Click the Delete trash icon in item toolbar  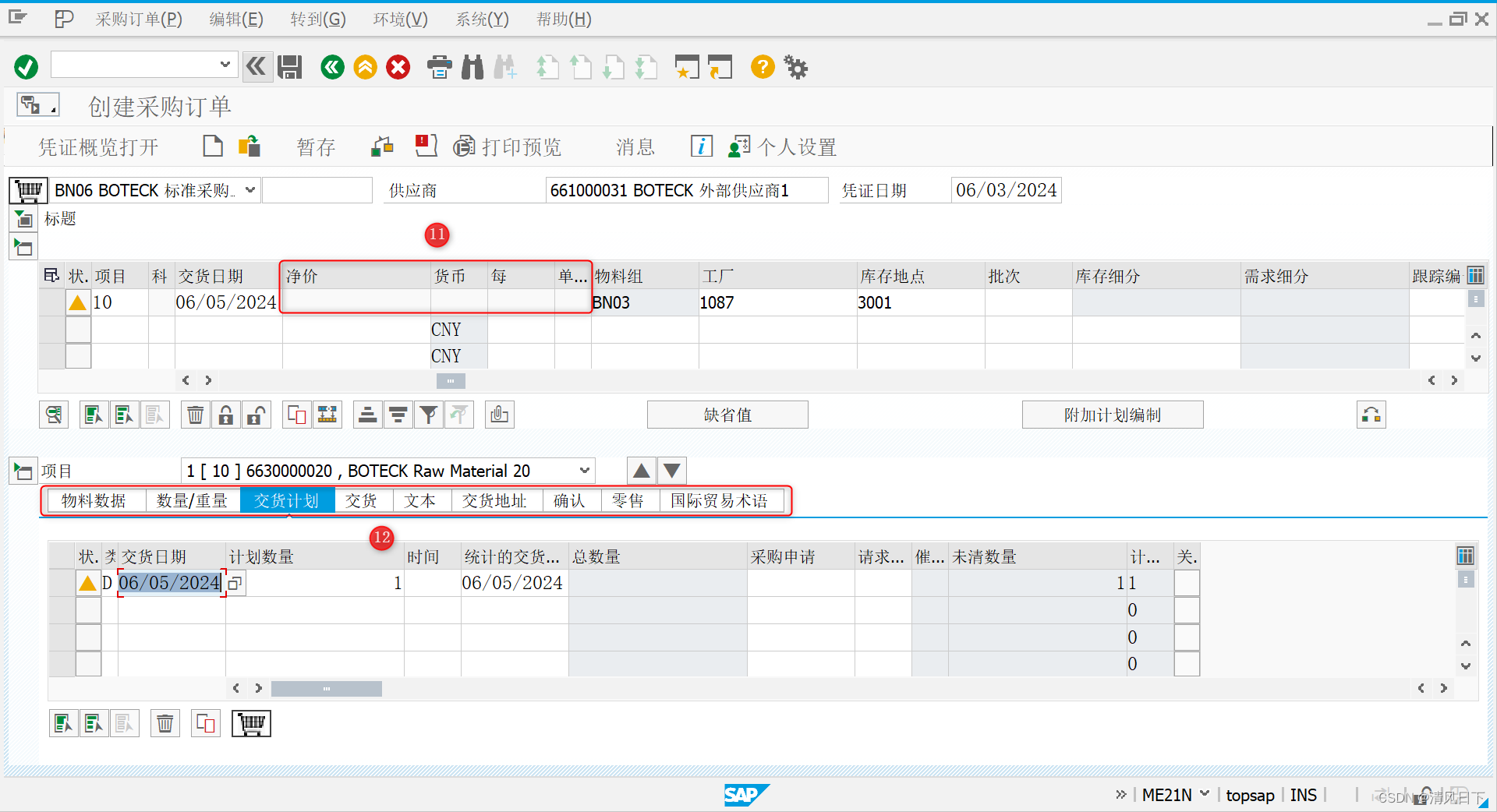click(x=195, y=415)
